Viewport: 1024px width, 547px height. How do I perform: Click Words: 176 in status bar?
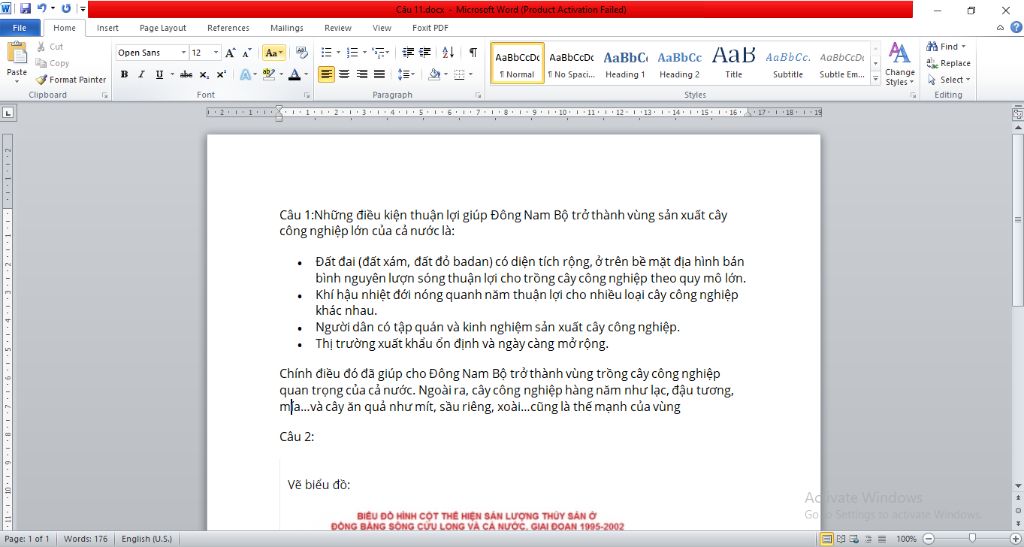point(86,539)
